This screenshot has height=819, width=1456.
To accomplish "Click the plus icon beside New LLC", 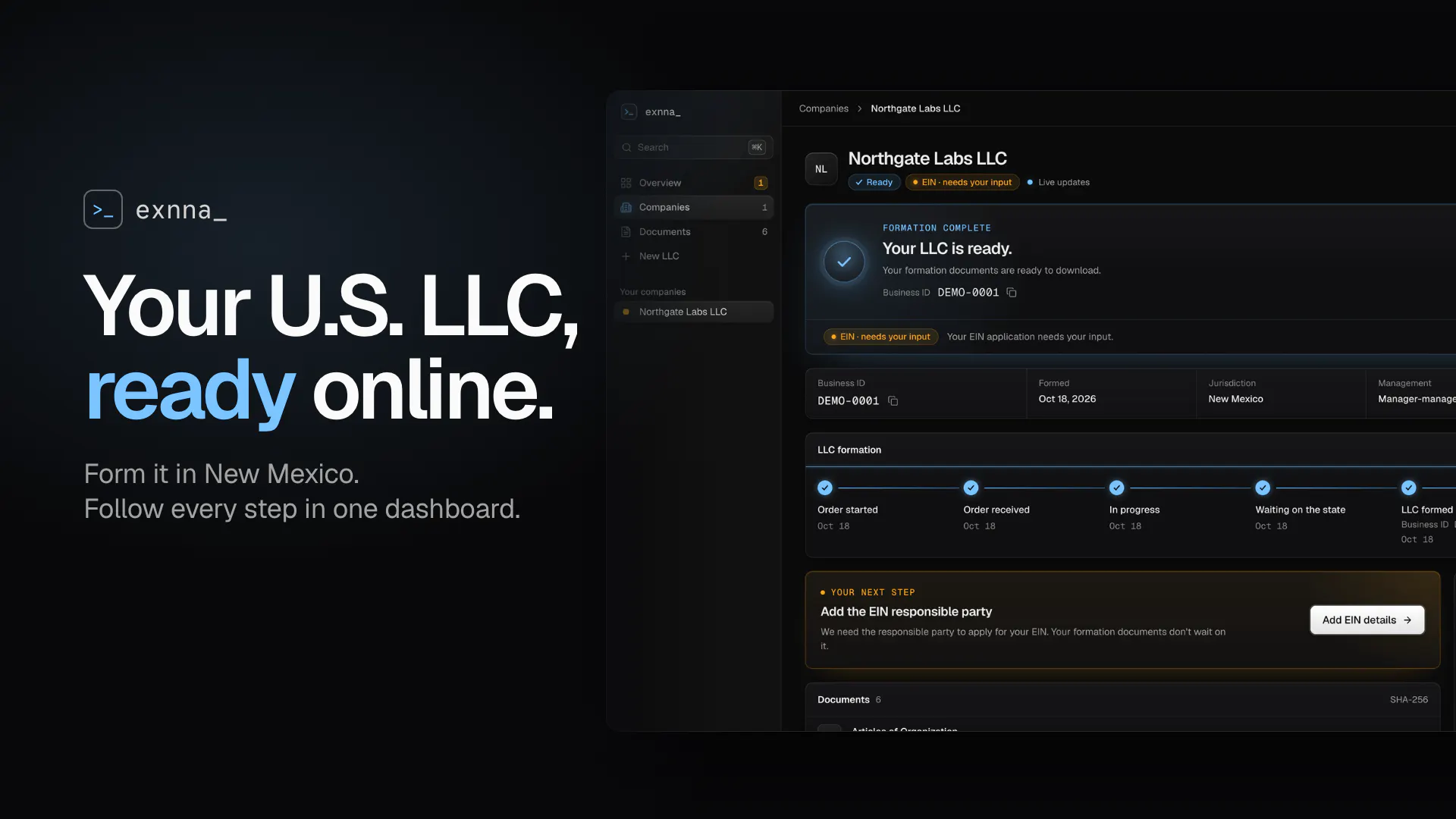I will pos(626,256).
